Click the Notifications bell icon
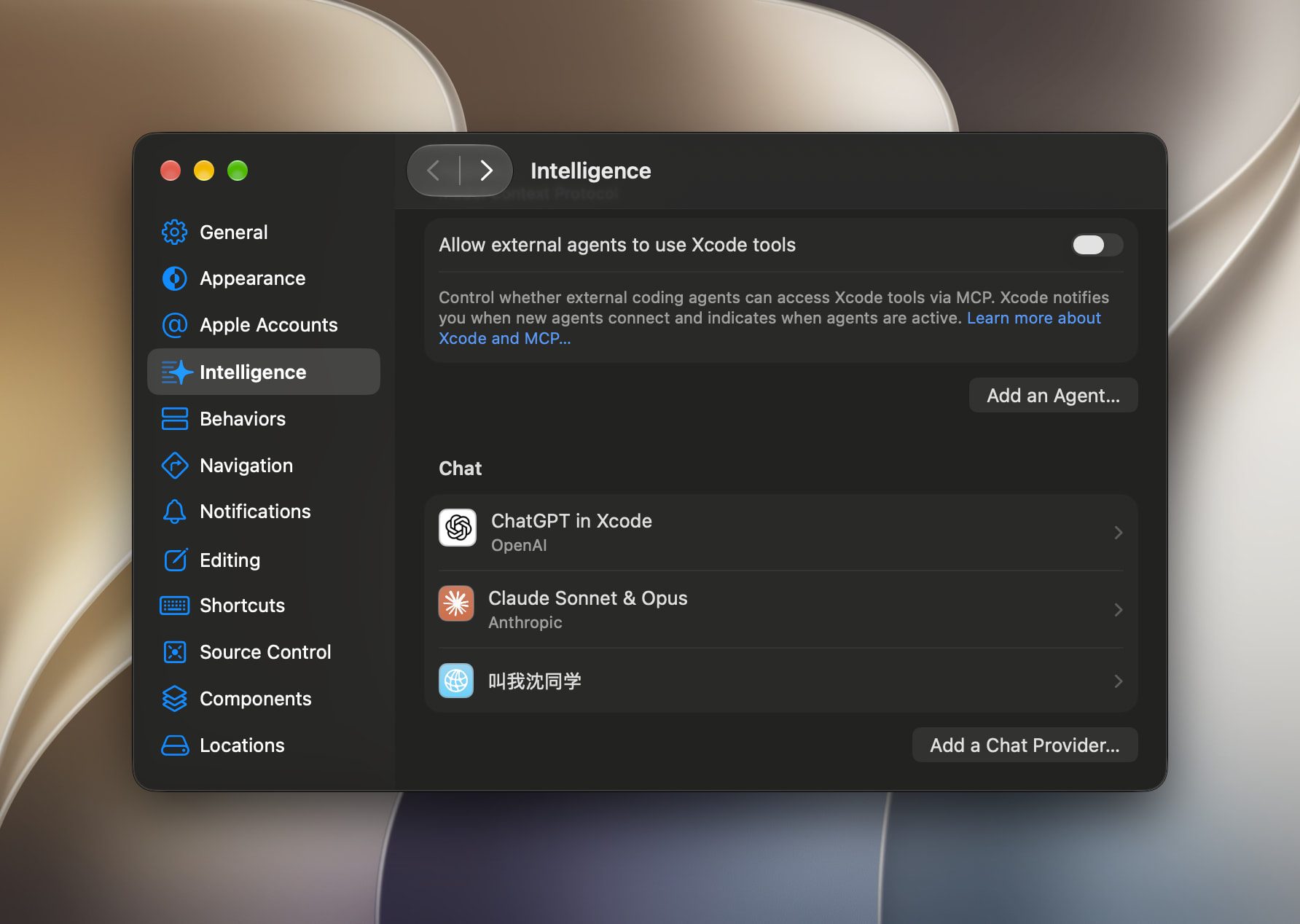Image resolution: width=1300 pixels, height=924 pixels. click(174, 512)
